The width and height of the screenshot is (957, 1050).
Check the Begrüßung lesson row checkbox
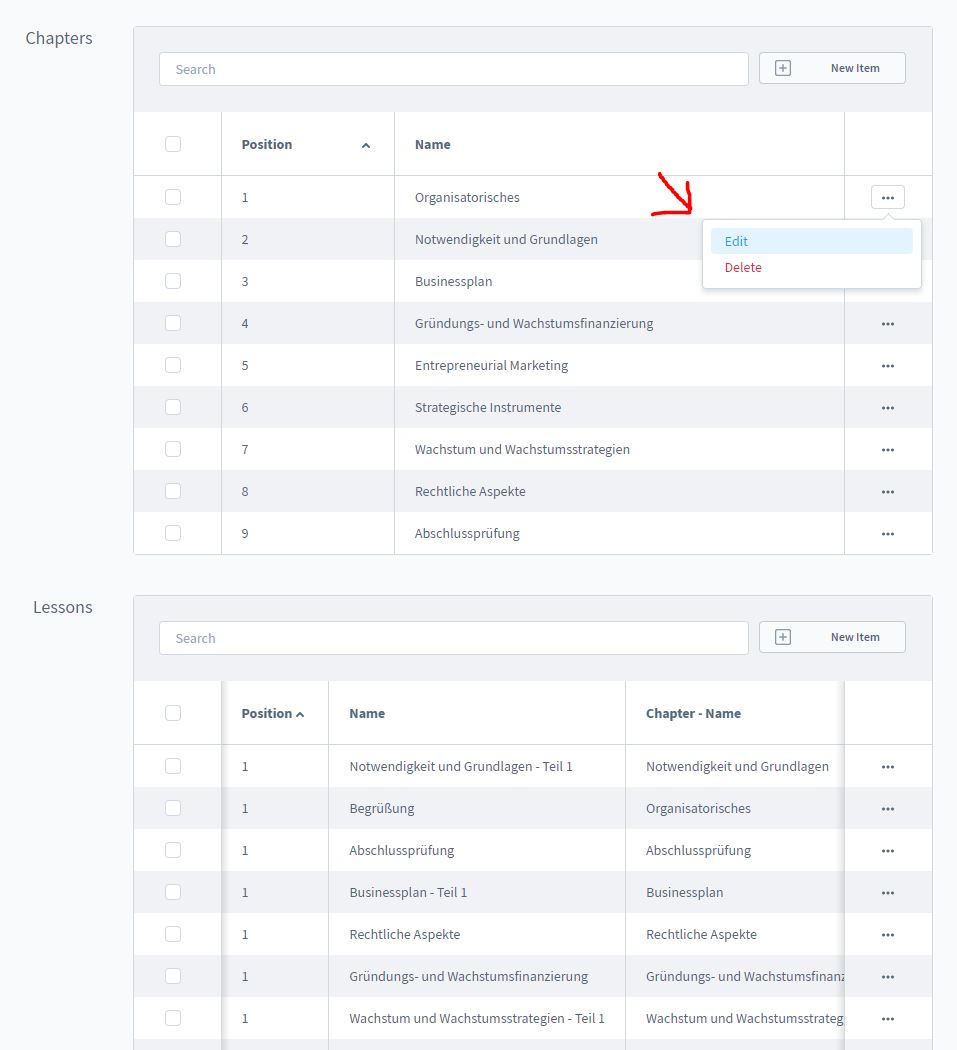point(173,808)
